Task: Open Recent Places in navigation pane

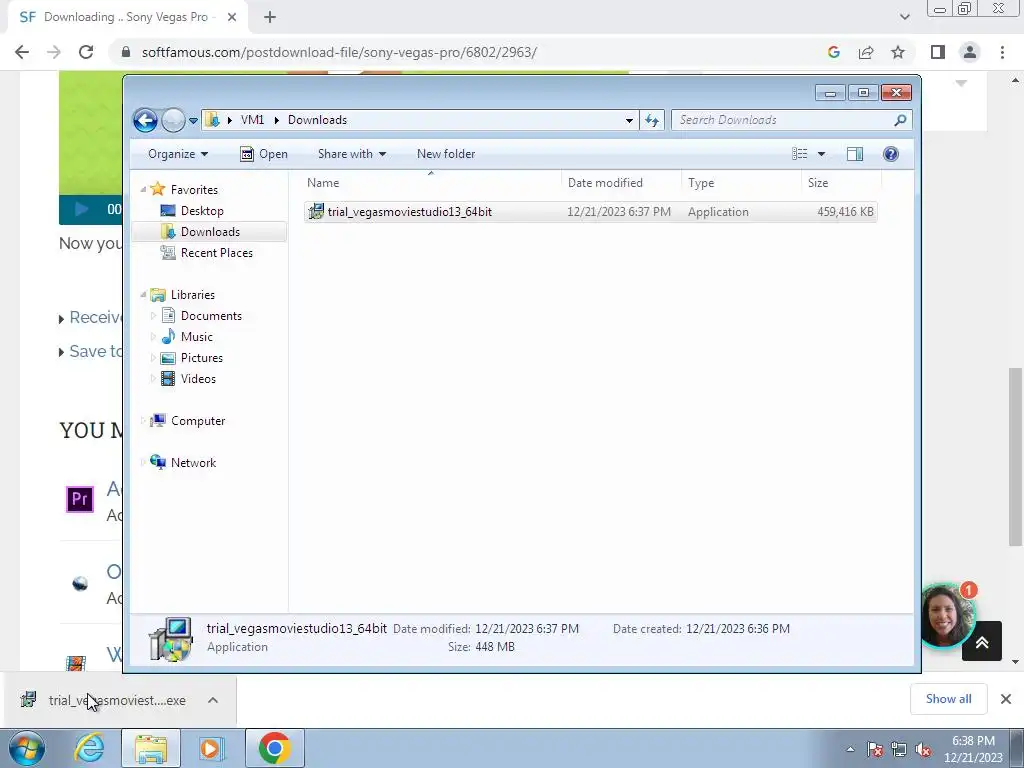Action: (x=216, y=253)
